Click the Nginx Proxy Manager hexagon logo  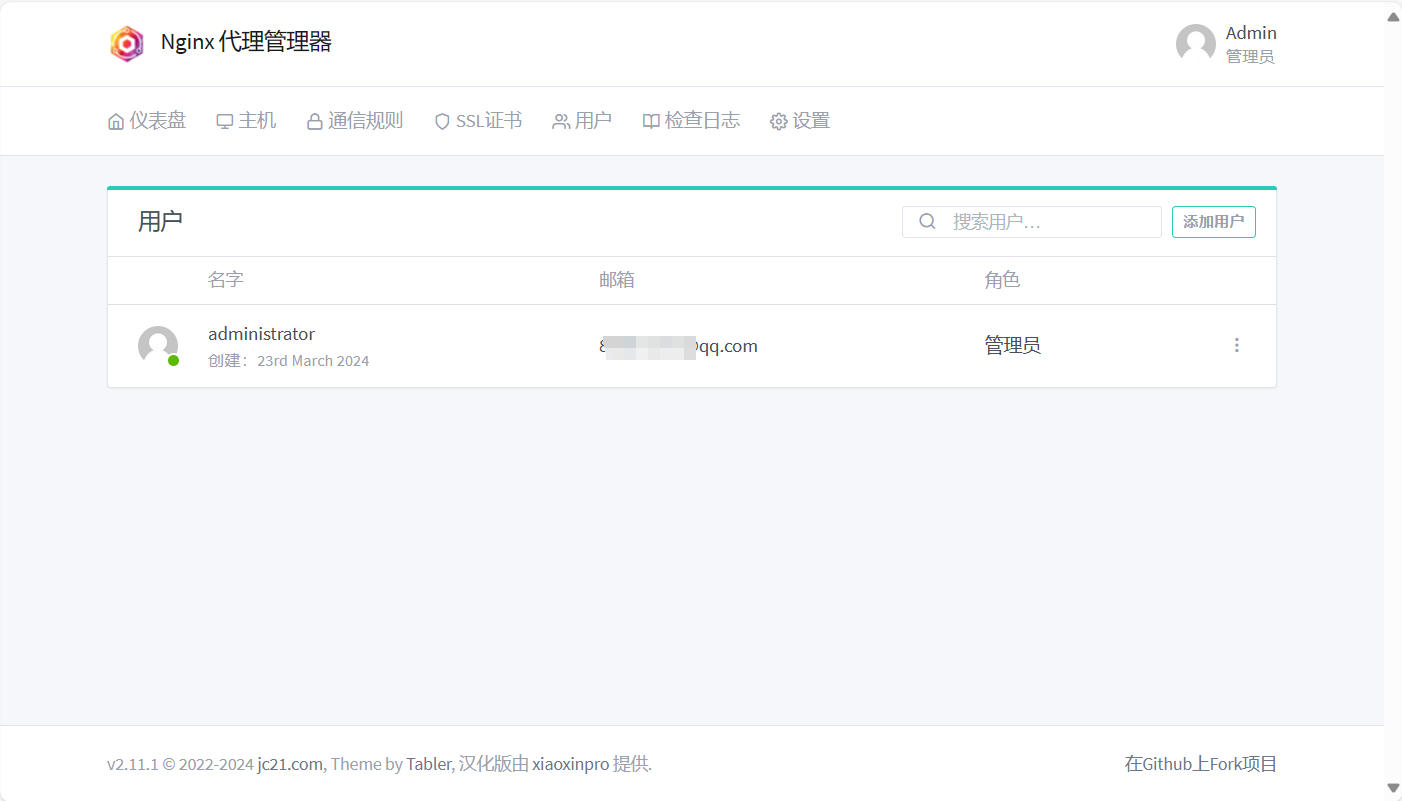coord(127,43)
